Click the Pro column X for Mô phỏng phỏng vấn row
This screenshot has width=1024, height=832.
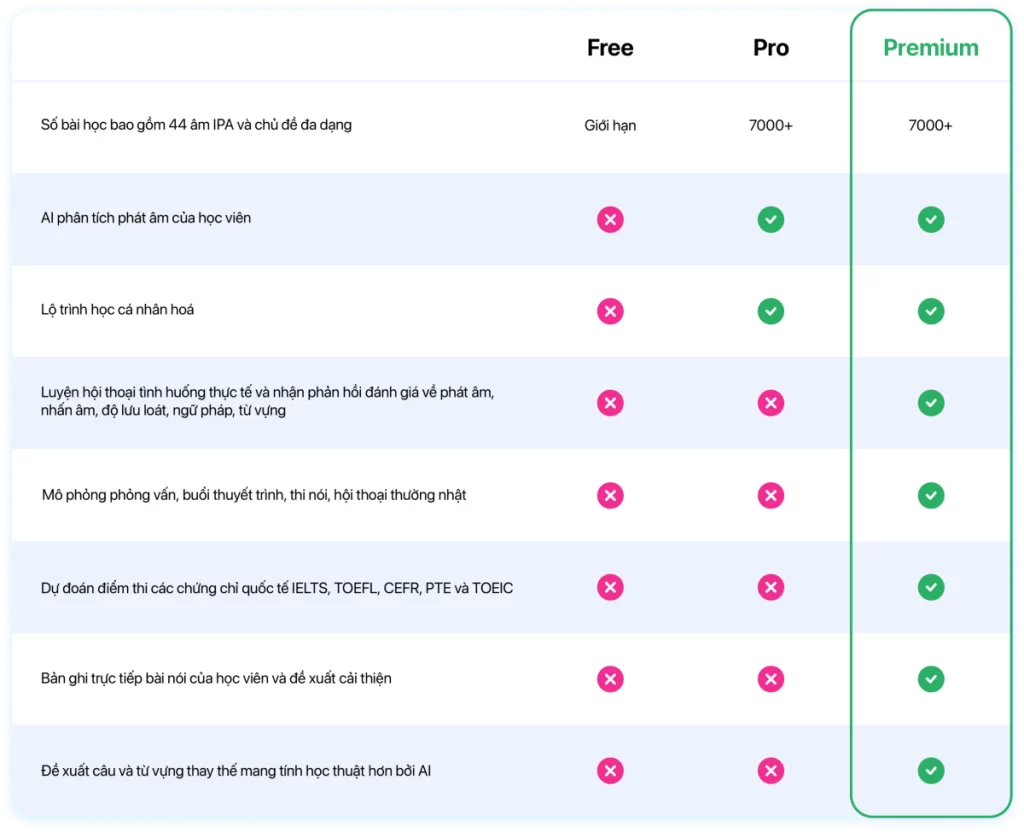pyautogui.click(x=770, y=495)
